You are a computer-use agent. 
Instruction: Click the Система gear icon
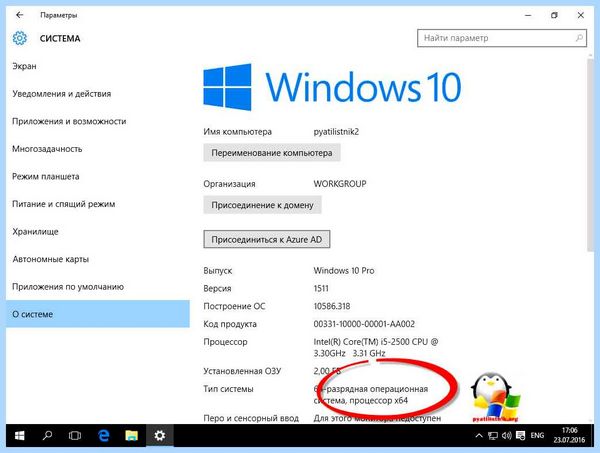[x=20, y=38]
